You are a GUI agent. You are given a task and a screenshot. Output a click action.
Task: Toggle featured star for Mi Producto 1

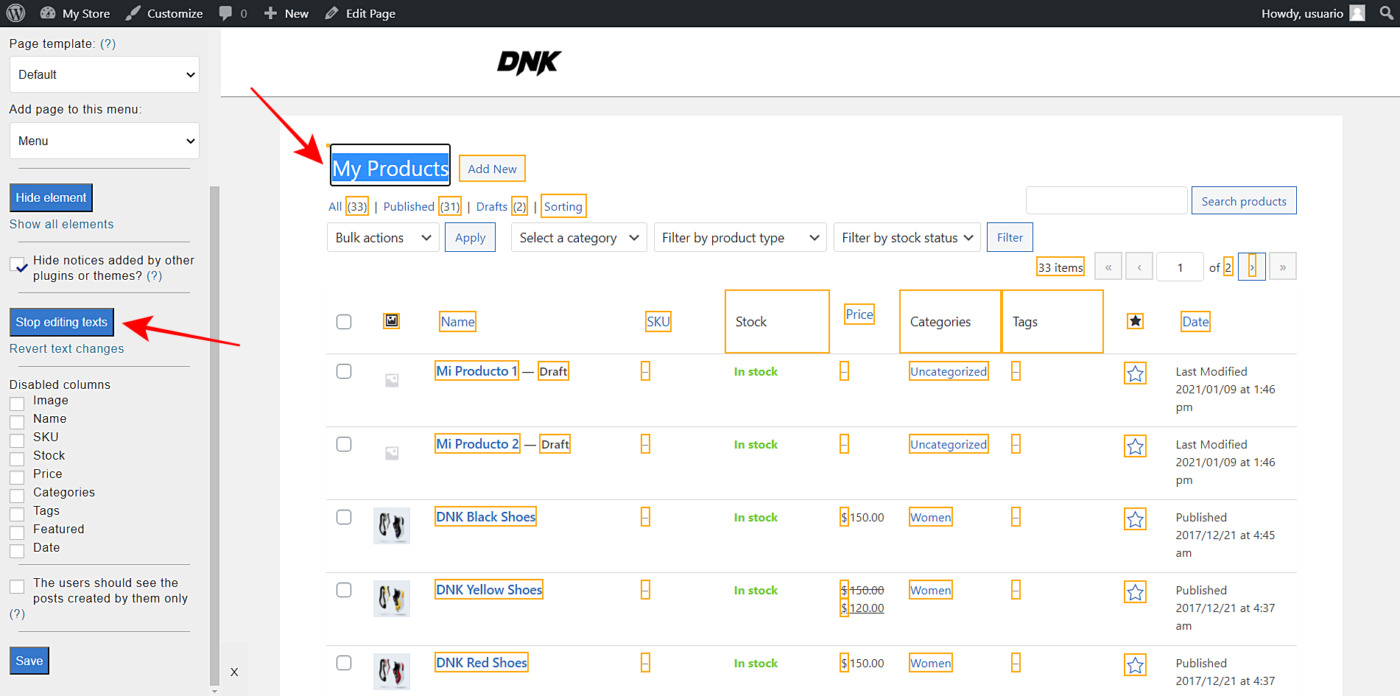(x=1135, y=373)
